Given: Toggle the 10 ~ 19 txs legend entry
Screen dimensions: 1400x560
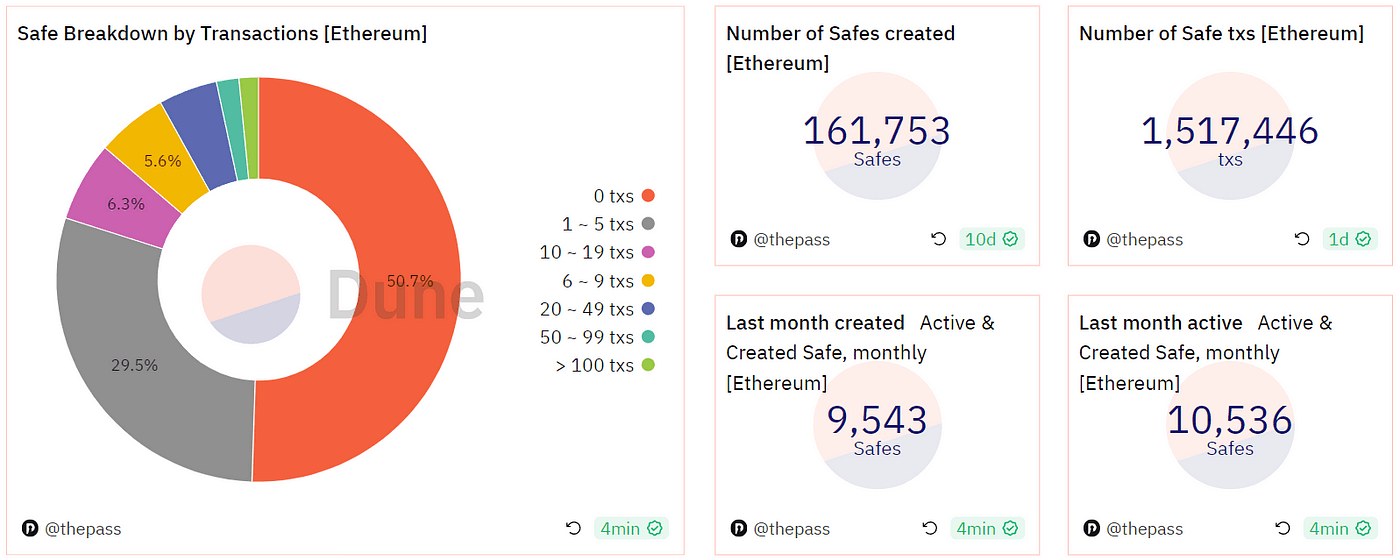Looking at the screenshot, I should pos(598,252).
